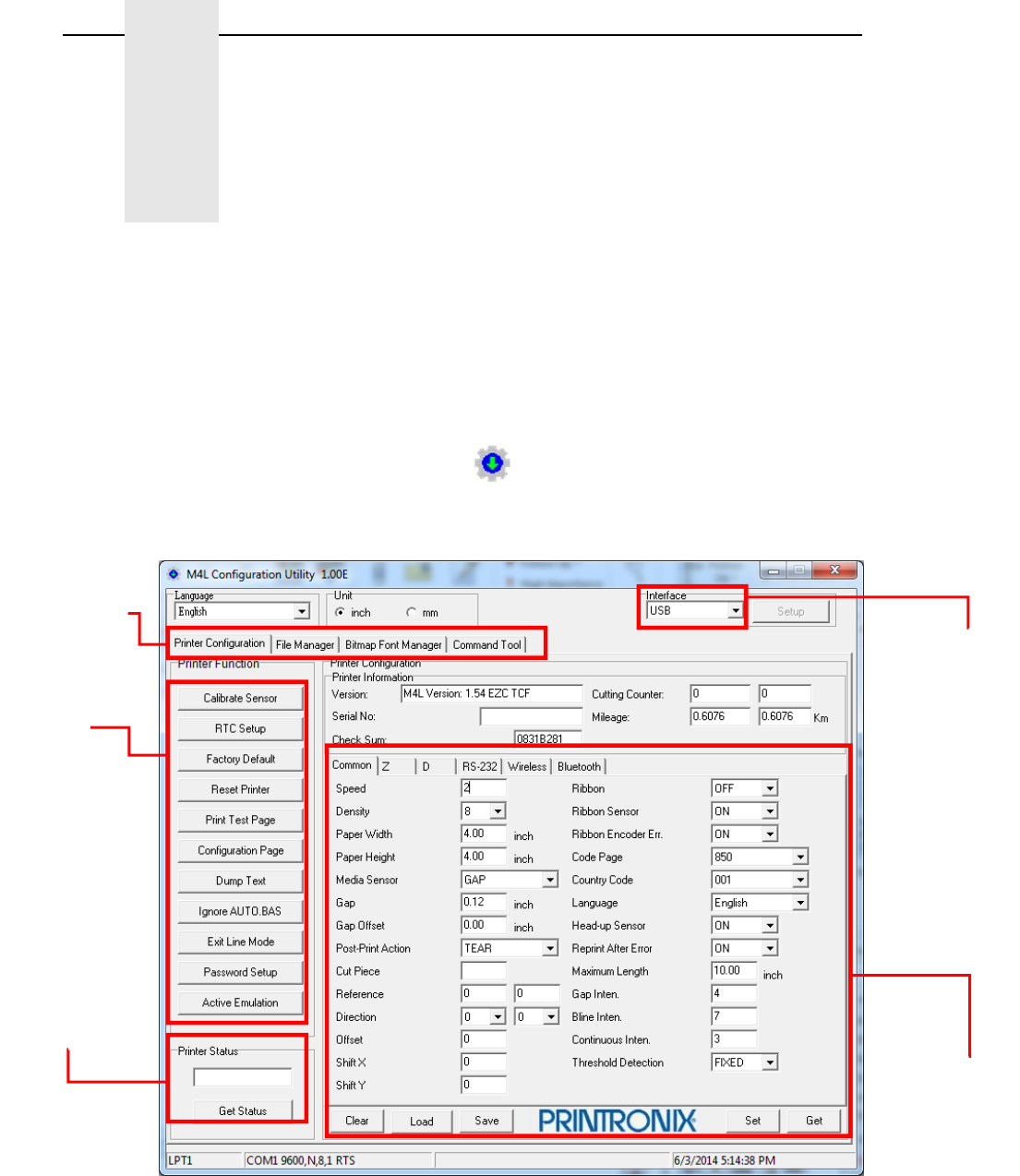This screenshot has height=1176, width=1020.
Task: Click the Cut Piece input field
Action: pyautogui.click(x=484, y=971)
